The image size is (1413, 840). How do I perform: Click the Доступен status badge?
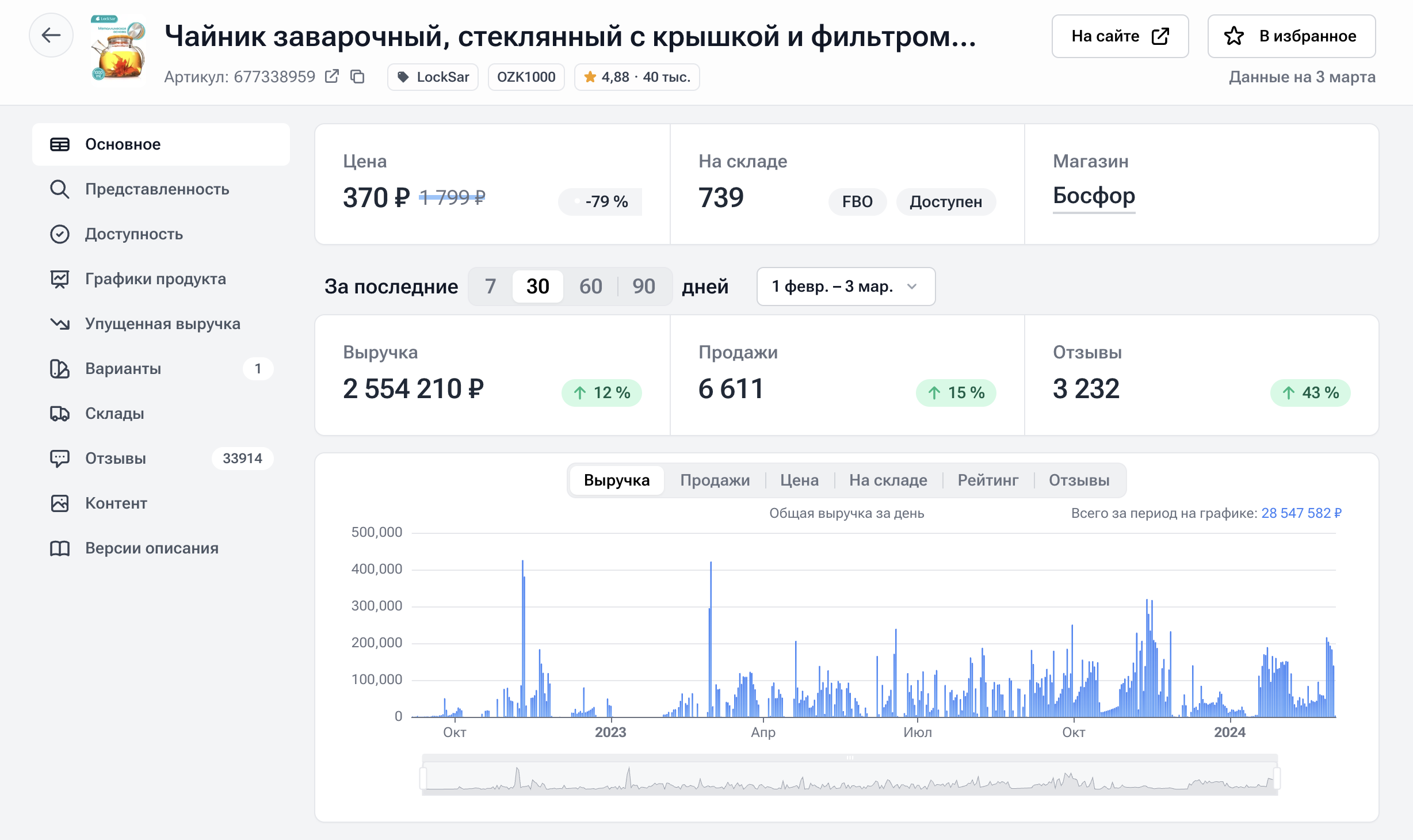click(946, 202)
